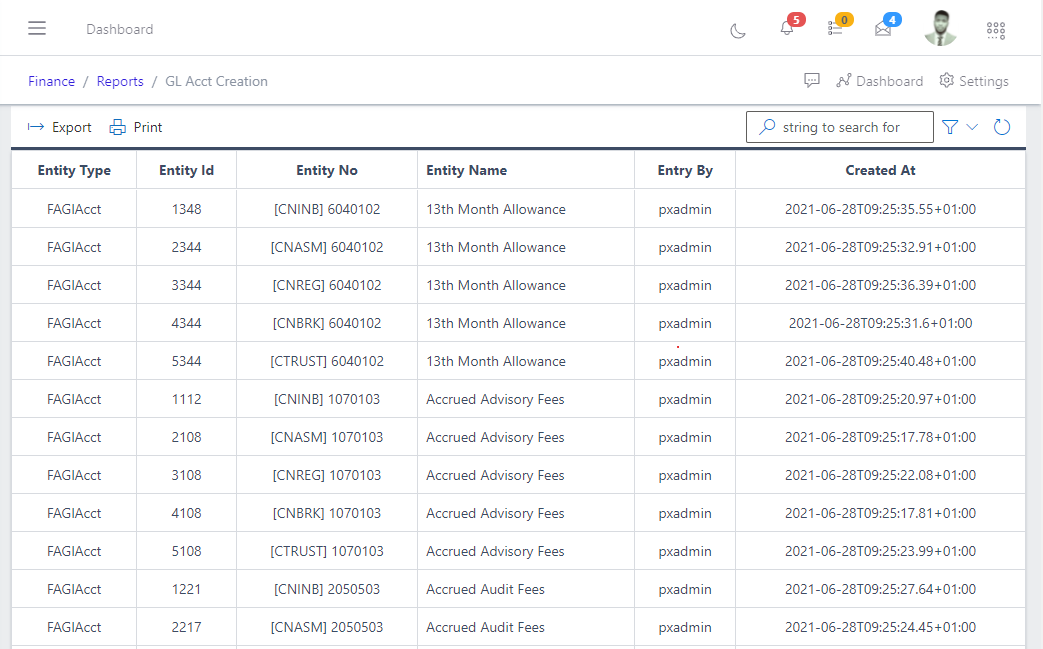Viewport: 1043px width, 649px height.
Task: Toggle dark mode with the moon icon
Action: pyautogui.click(x=737, y=31)
